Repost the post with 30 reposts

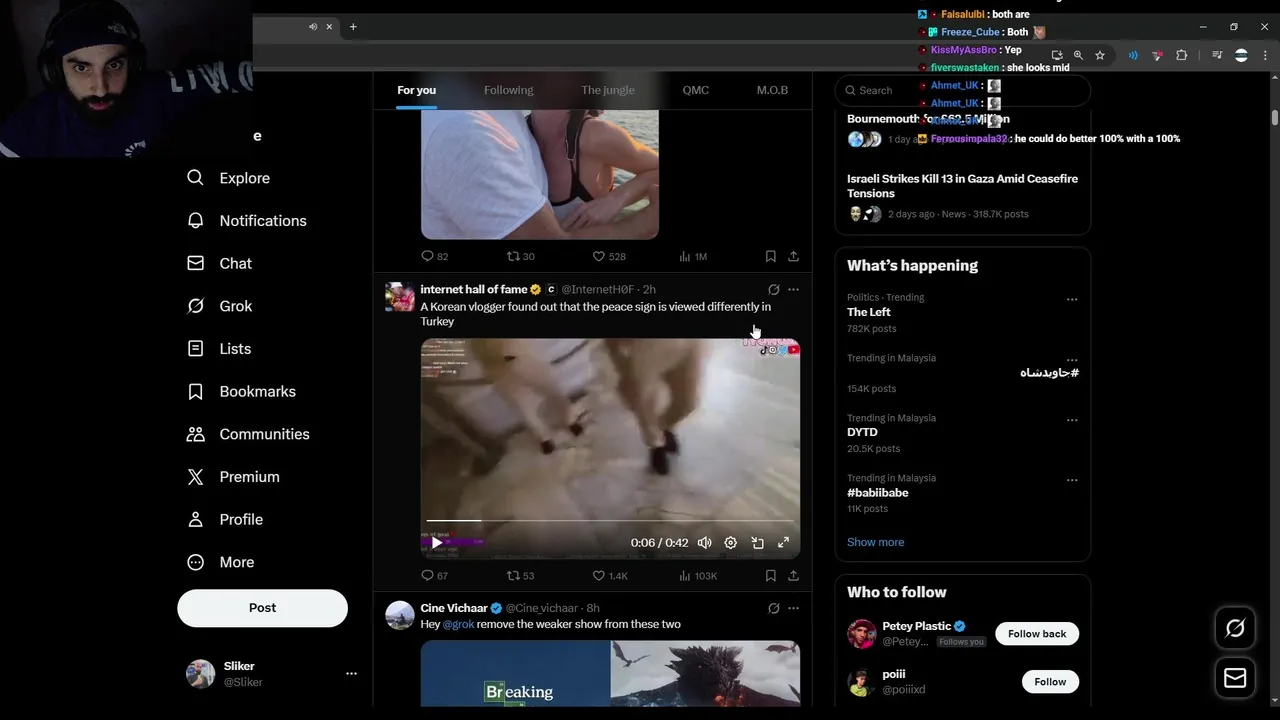tap(520, 257)
